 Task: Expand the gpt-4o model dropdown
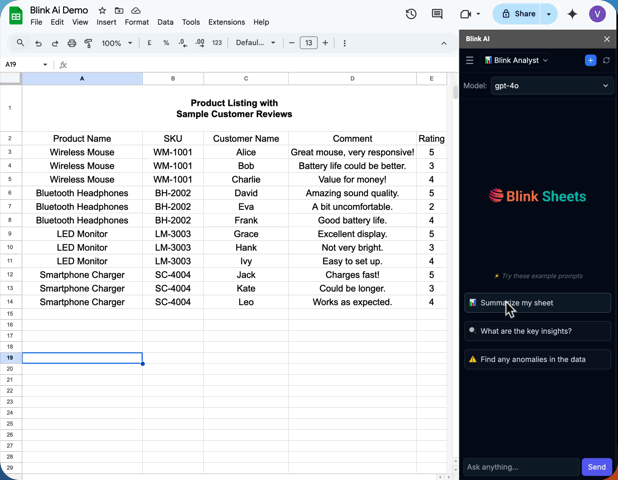coord(551,86)
